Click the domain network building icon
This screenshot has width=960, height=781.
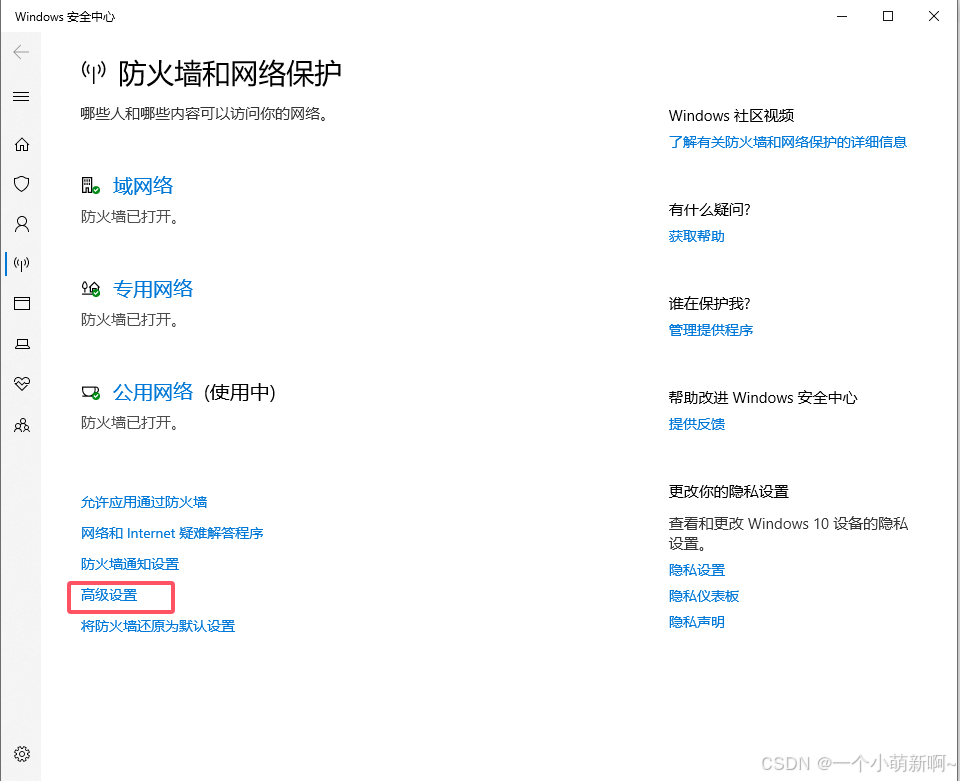click(x=91, y=185)
